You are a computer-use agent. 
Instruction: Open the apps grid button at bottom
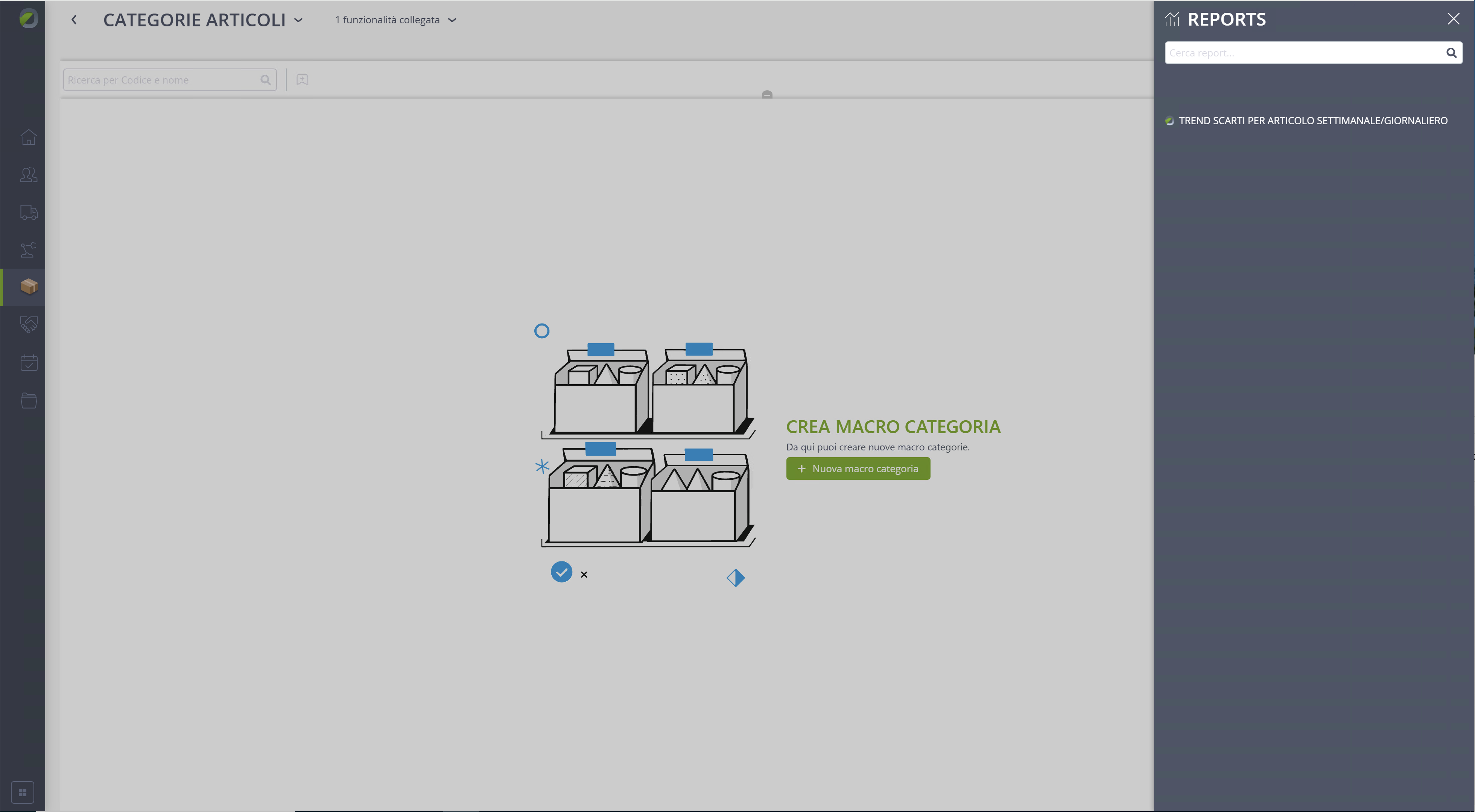point(22,792)
